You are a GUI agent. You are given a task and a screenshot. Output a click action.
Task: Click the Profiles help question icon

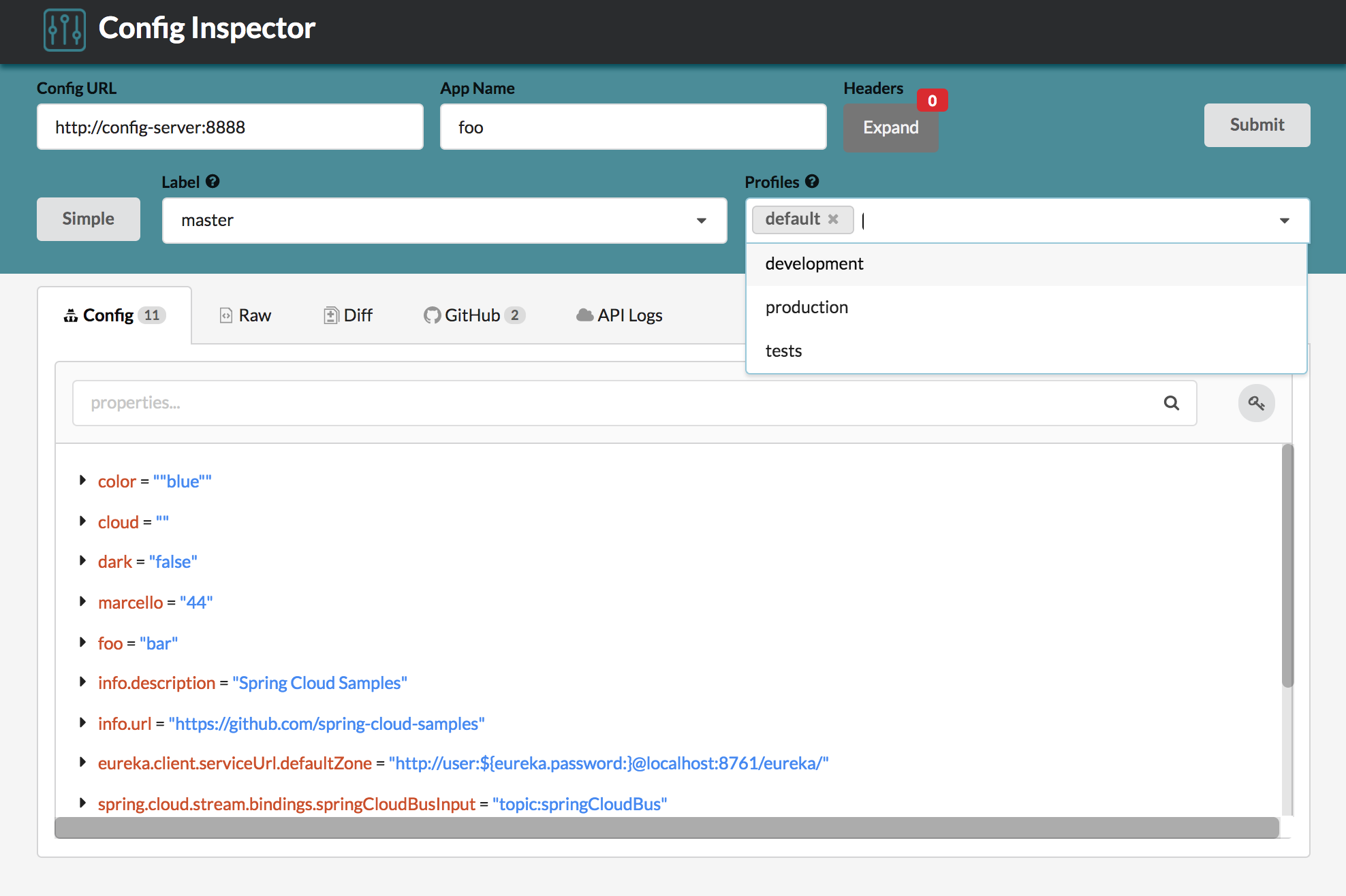point(812,182)
